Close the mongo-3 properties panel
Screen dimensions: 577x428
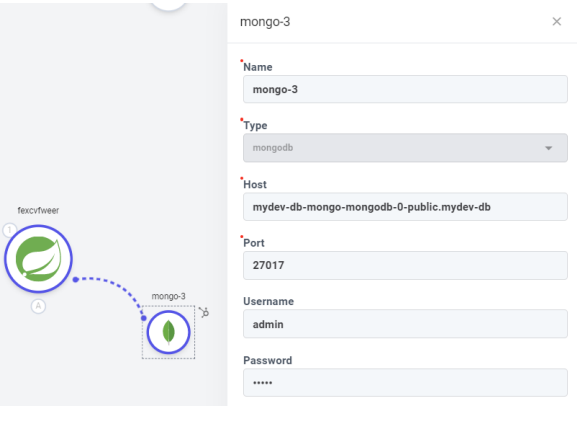click(x=557, y=21)
